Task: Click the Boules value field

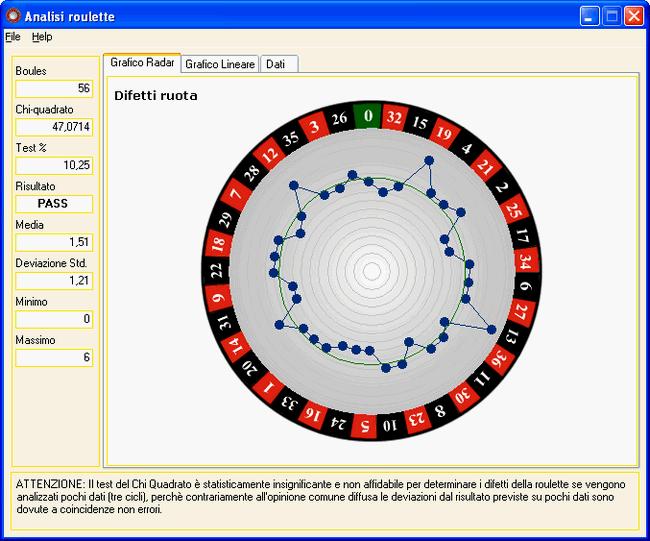Action: point(54,89)
